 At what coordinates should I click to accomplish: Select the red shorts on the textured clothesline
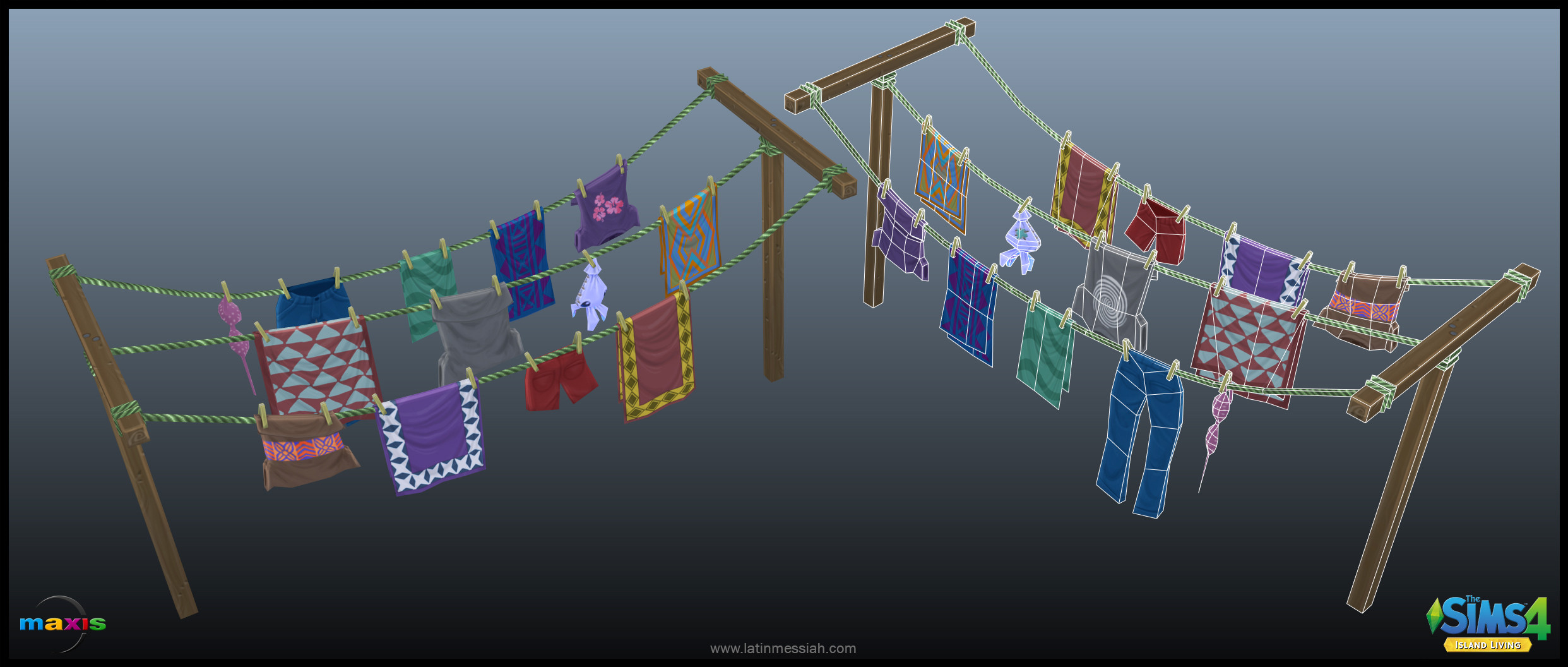tap(559, 380)
